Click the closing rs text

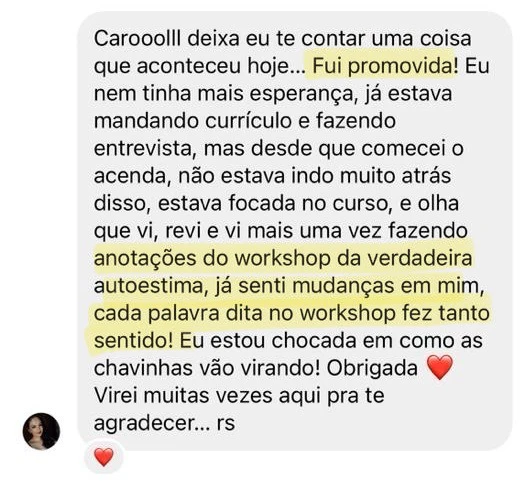(225, 424)
